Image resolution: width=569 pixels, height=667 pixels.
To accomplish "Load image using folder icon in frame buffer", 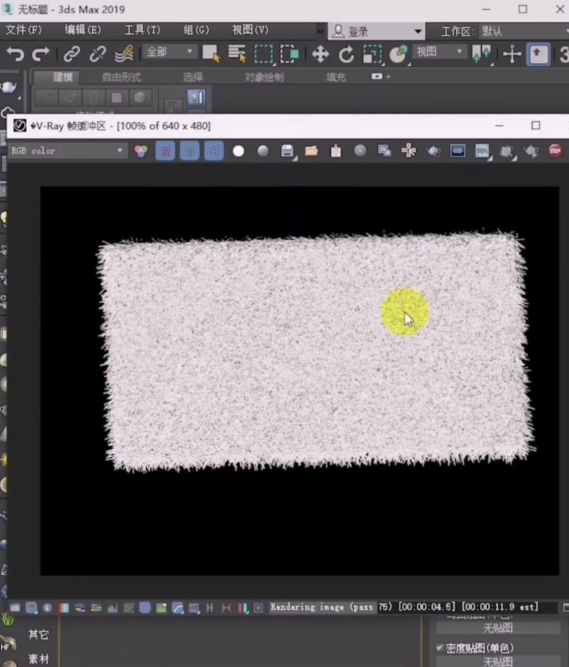I will point(311,151).
